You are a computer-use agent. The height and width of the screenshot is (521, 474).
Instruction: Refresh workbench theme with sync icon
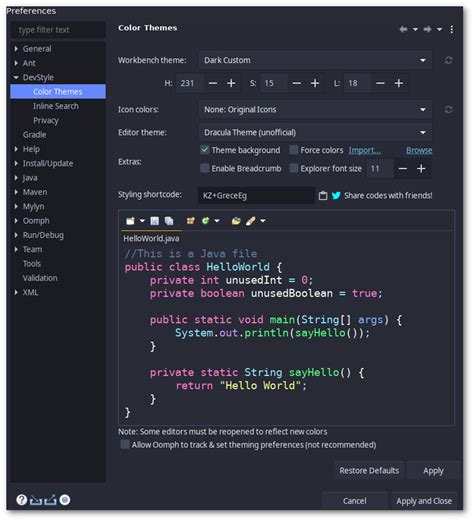(x=448, y=60)
